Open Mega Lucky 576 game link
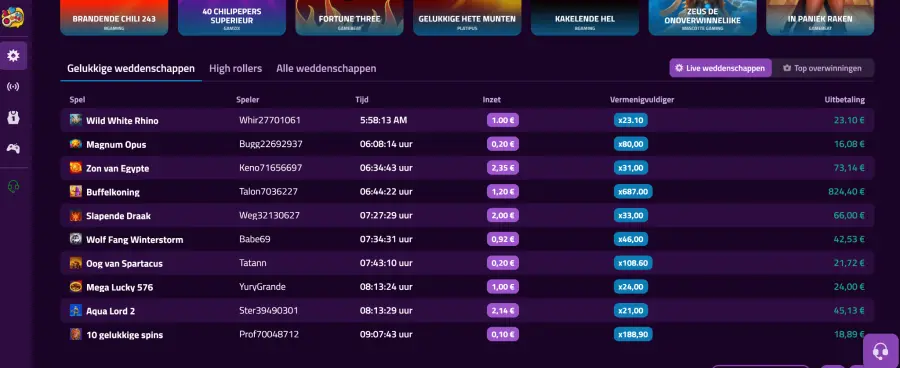Viewport: 900px width, 368px height. point(120,288)
